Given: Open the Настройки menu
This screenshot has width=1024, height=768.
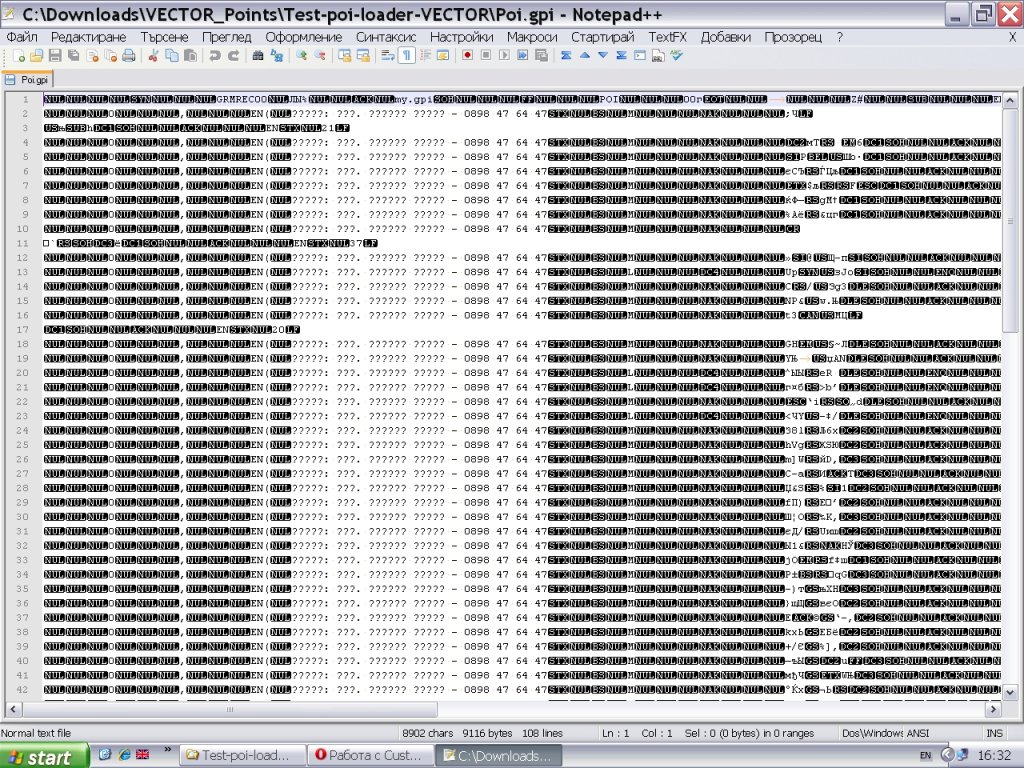Looking at the screenshot, I should click(x=461, y=37).
